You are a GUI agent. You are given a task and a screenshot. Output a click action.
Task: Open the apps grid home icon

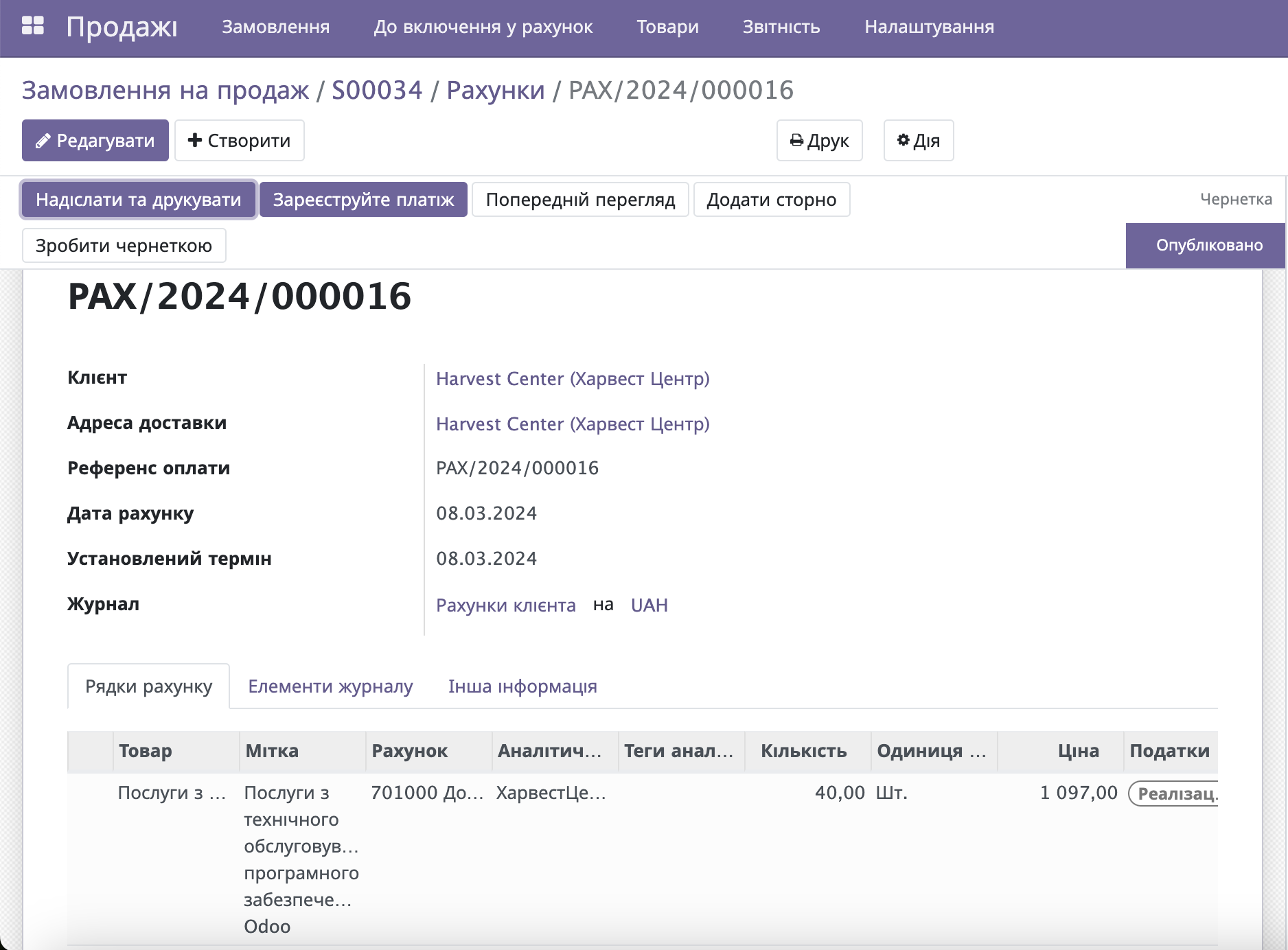32,26
